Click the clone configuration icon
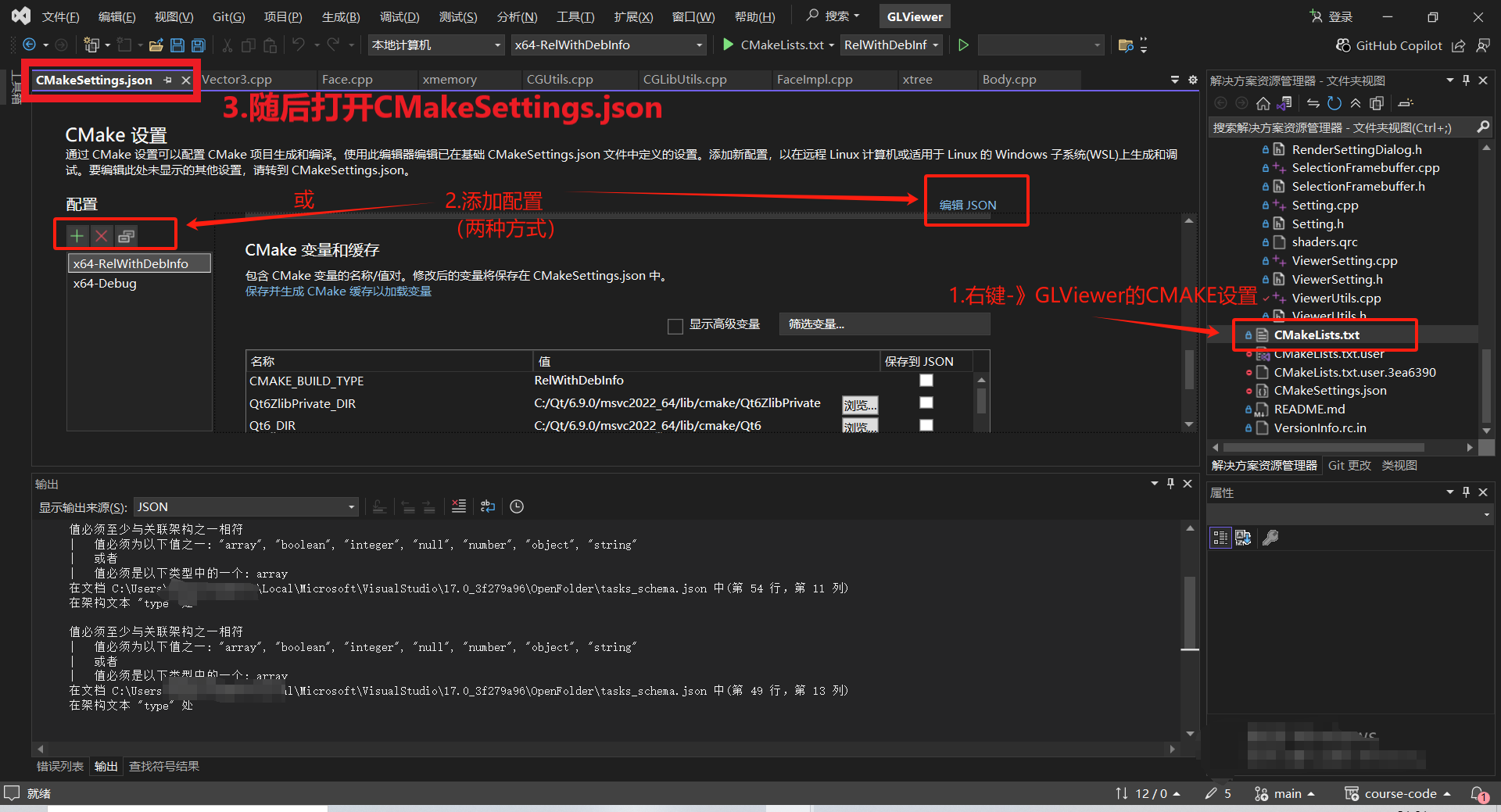Screen dimensions: 1501x812 [126, 235]
